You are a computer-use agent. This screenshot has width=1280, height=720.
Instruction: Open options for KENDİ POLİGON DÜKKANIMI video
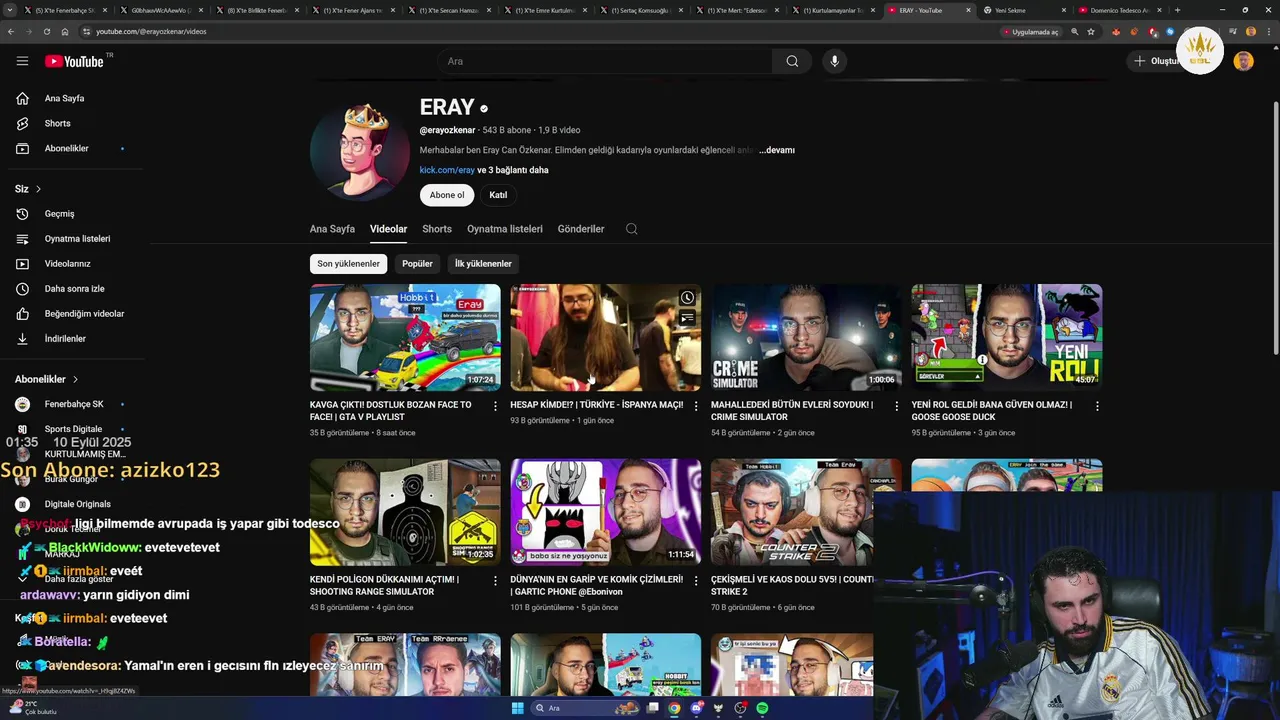coord(495,580)
